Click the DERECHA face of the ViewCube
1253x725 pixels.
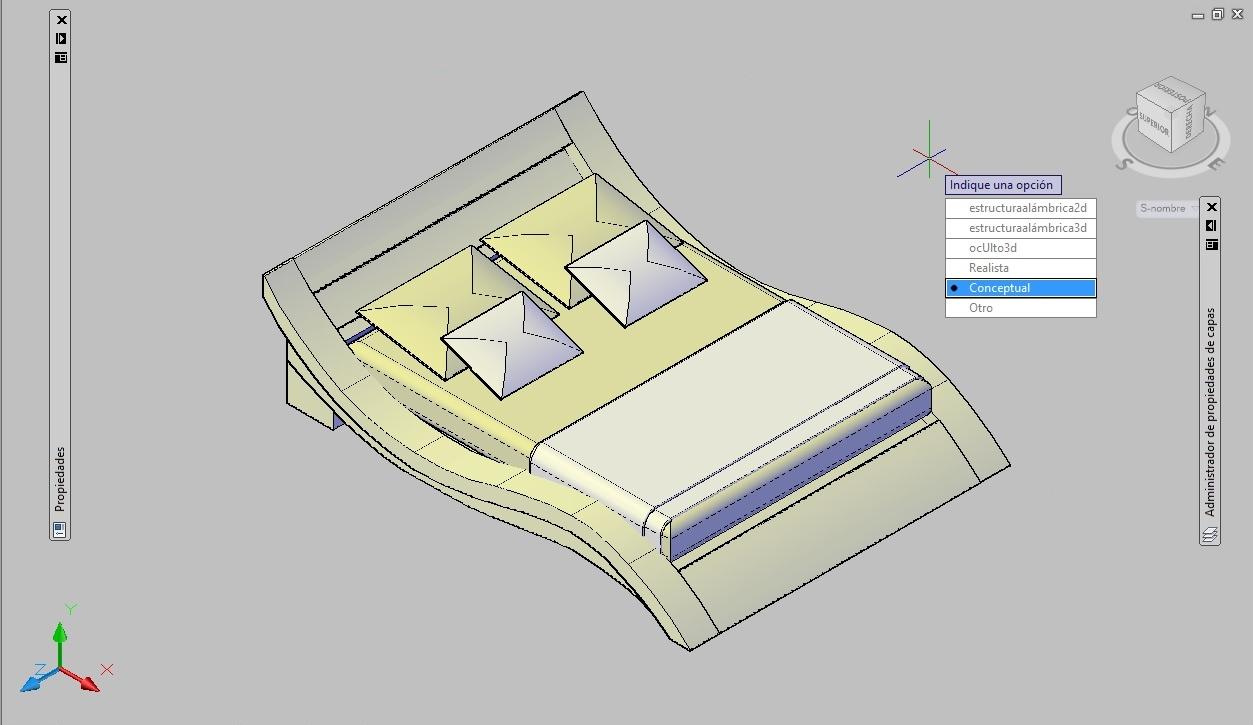click(1188, 126)
